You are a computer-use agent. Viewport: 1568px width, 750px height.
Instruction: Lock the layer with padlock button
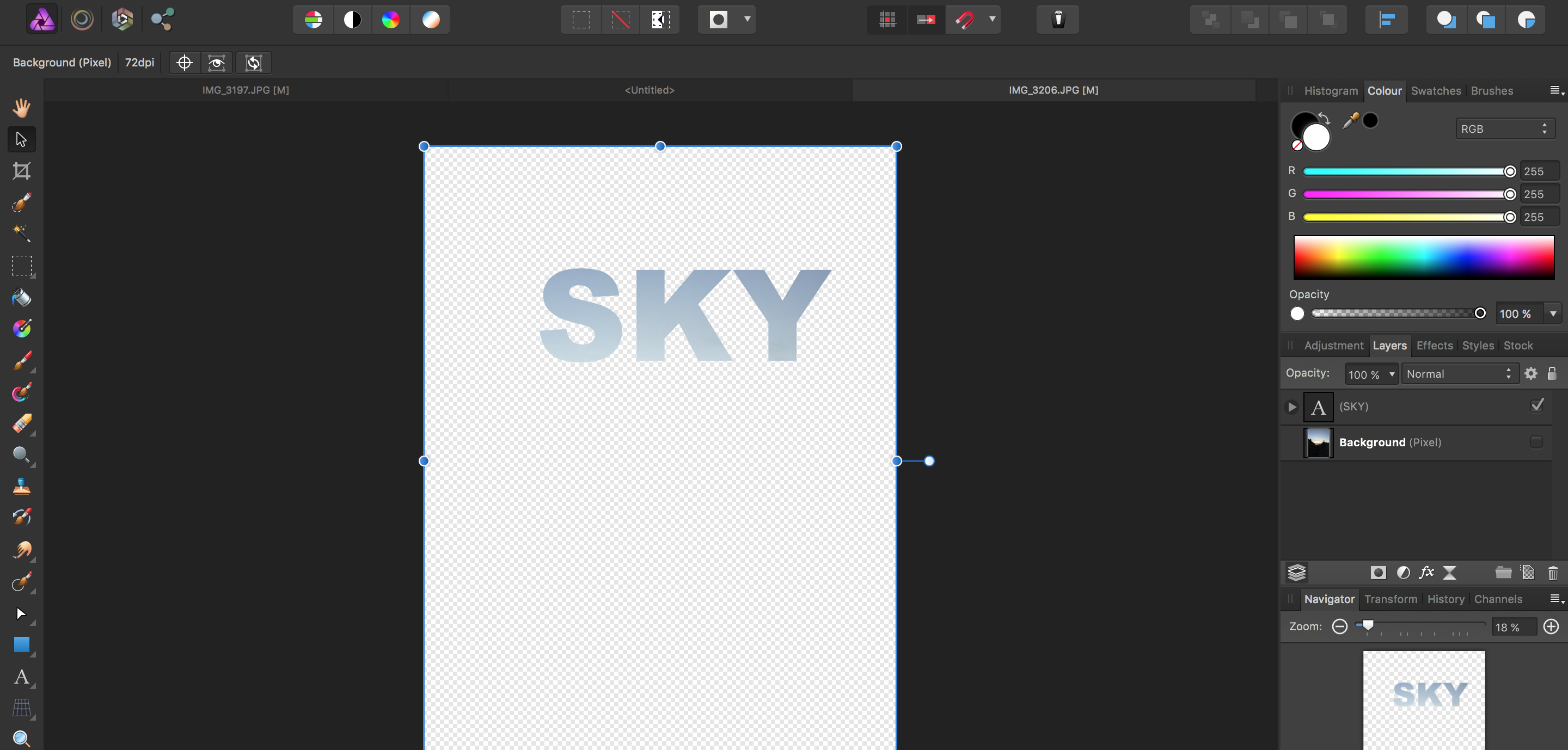click(x=1552, y=373)
